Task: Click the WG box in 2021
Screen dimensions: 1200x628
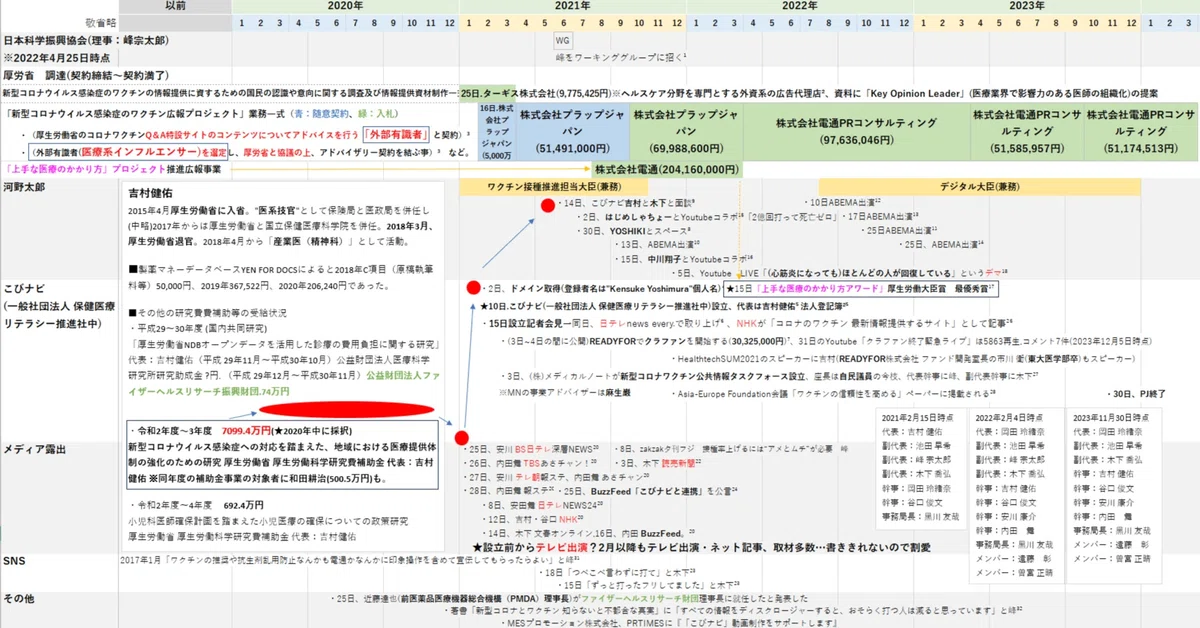Action: pyautogui.click(x=562, y=41)
